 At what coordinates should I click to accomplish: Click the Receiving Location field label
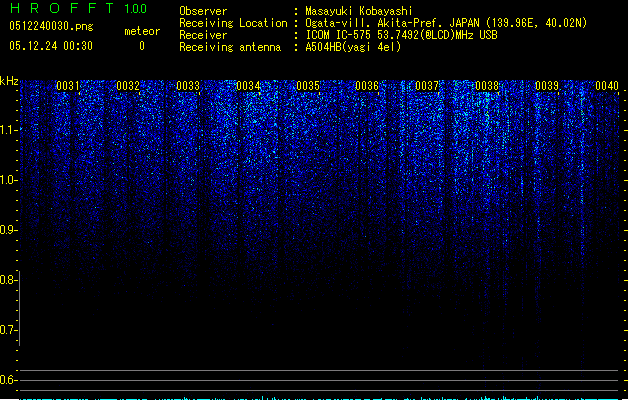point(233,23)
